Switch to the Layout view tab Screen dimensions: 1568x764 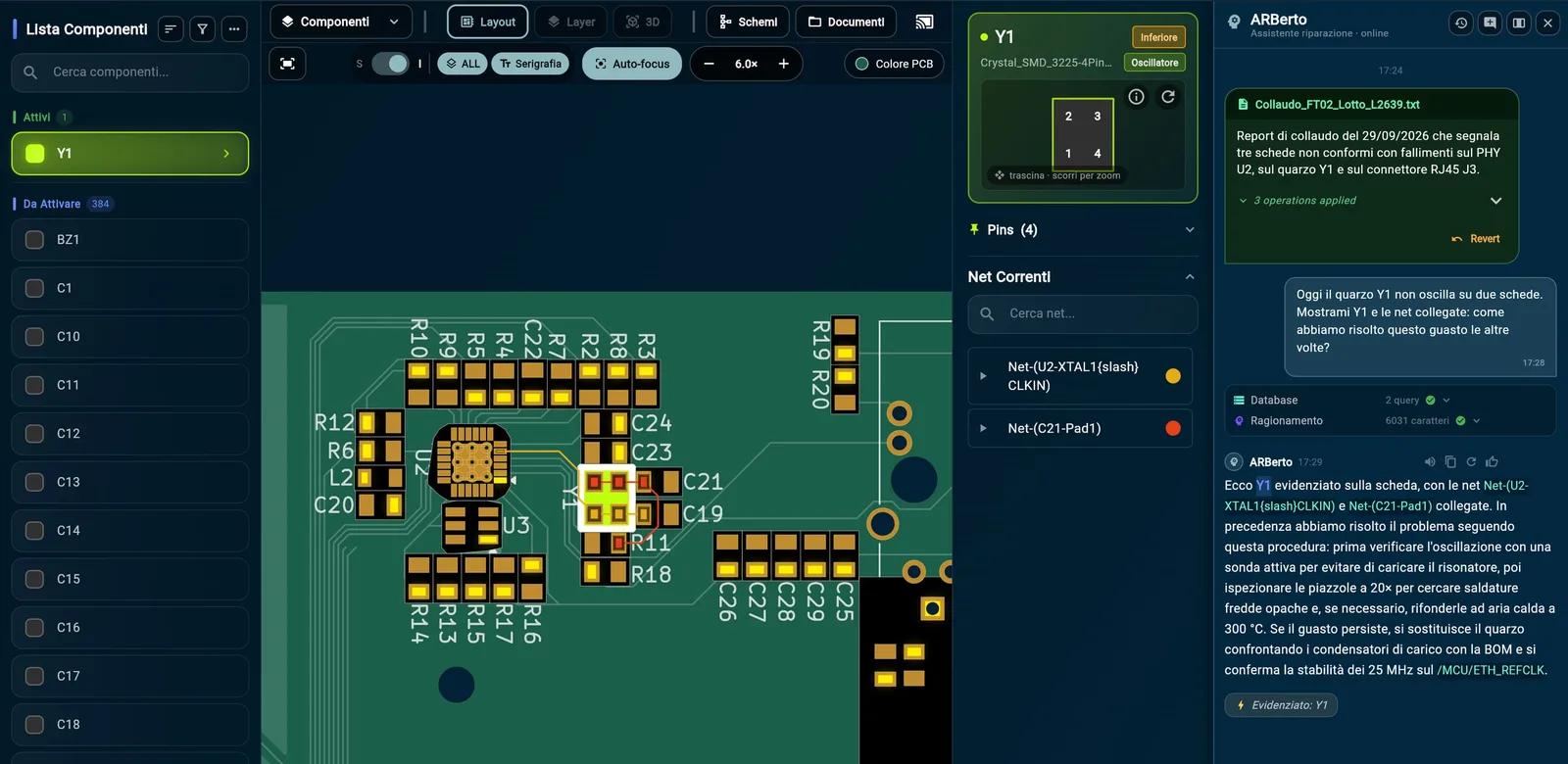click(488, 22)
